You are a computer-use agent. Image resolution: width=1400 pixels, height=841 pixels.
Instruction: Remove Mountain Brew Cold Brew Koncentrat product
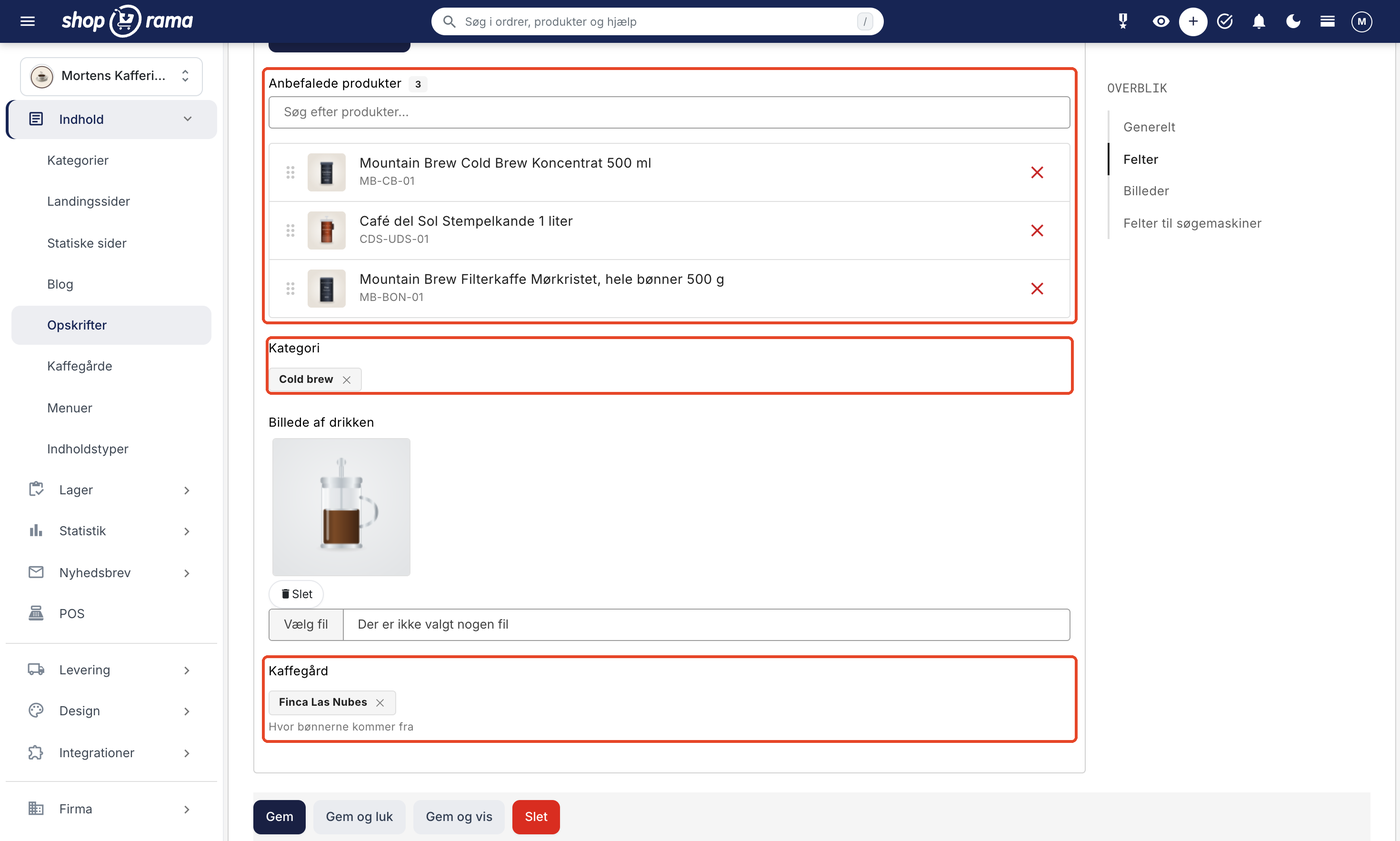1037,172
